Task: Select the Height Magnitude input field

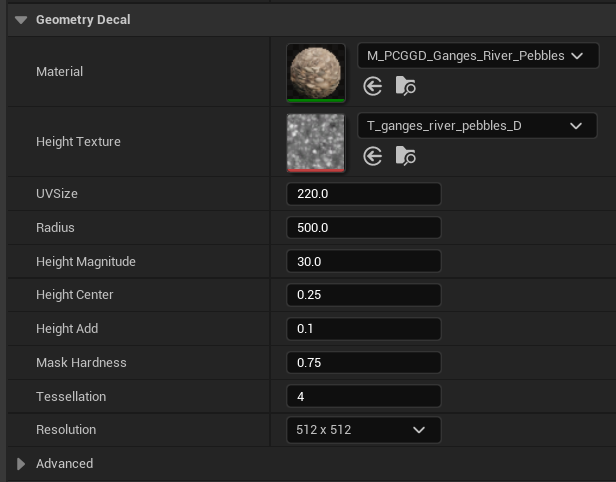Action: tap(363, 262)
